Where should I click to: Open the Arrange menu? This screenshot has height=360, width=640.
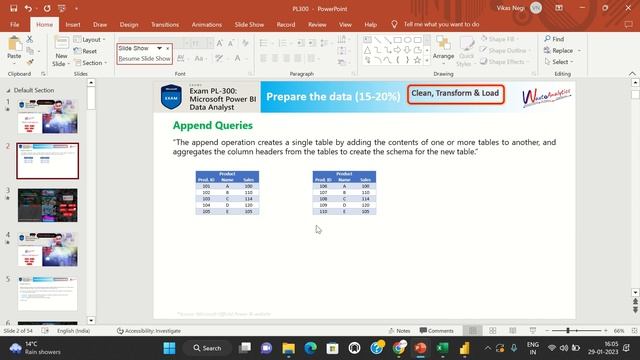[x=443, y=49]
